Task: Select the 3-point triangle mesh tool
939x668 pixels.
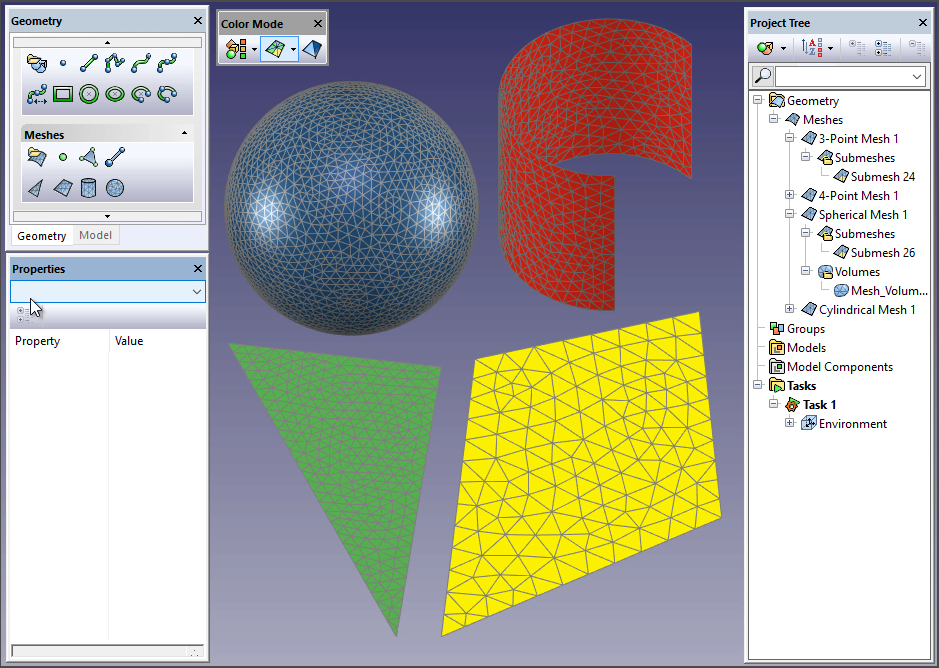Action: (36, 187)
